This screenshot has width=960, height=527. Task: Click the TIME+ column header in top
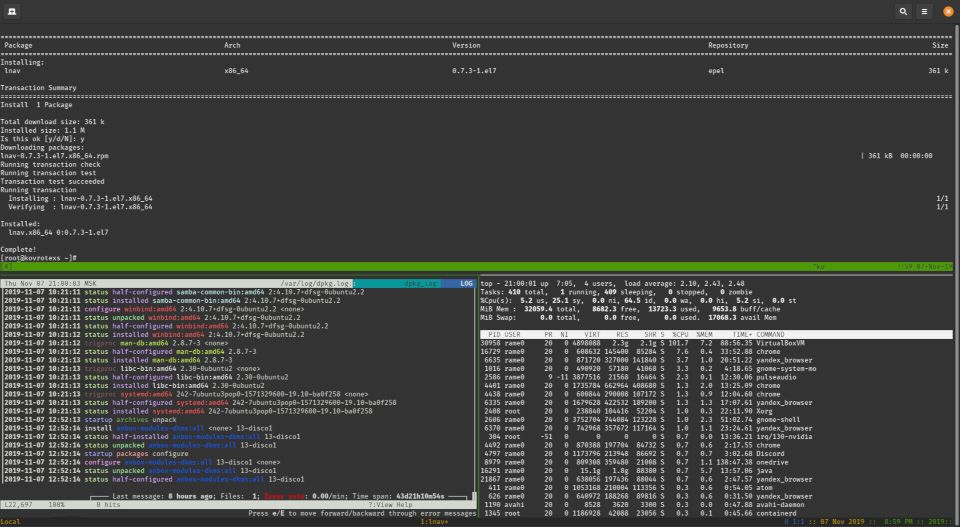pyautogui.click(x=742, y=335)
